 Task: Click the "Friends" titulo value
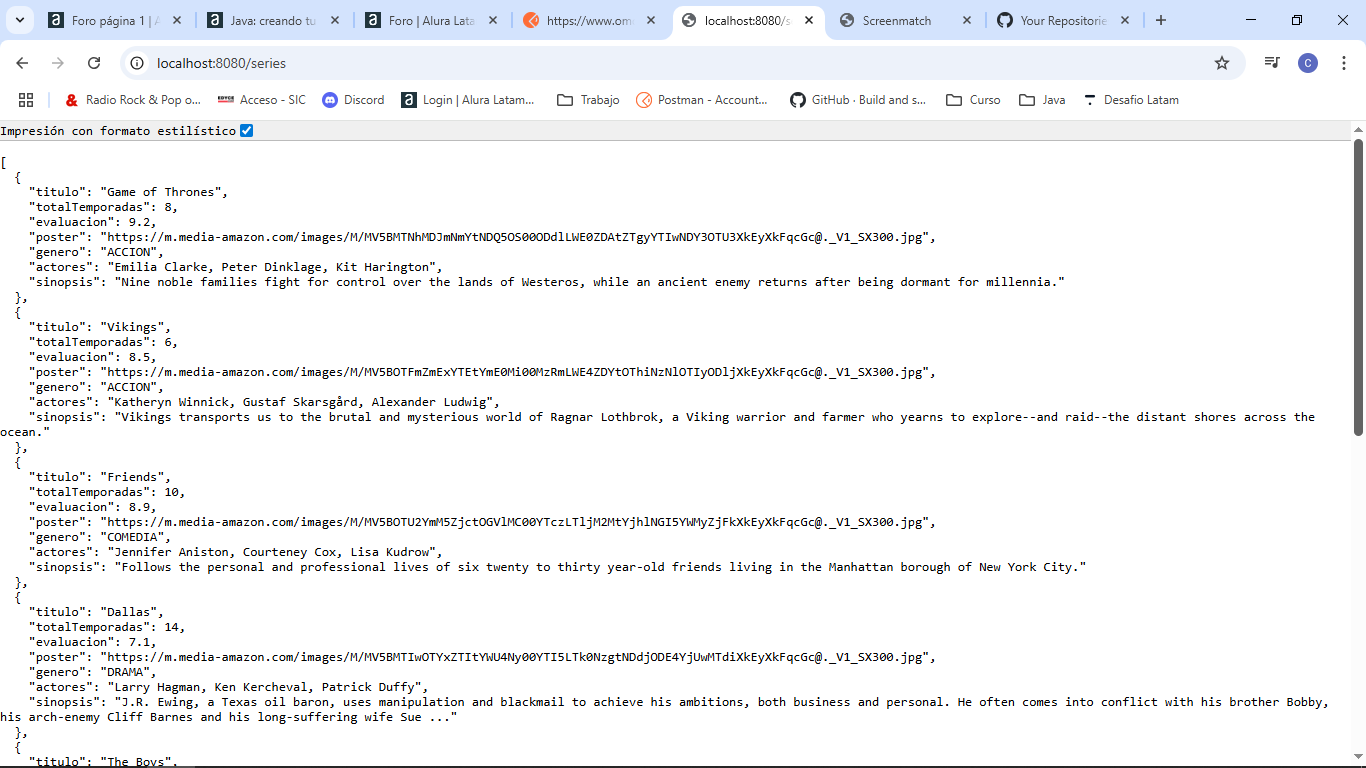135,477
